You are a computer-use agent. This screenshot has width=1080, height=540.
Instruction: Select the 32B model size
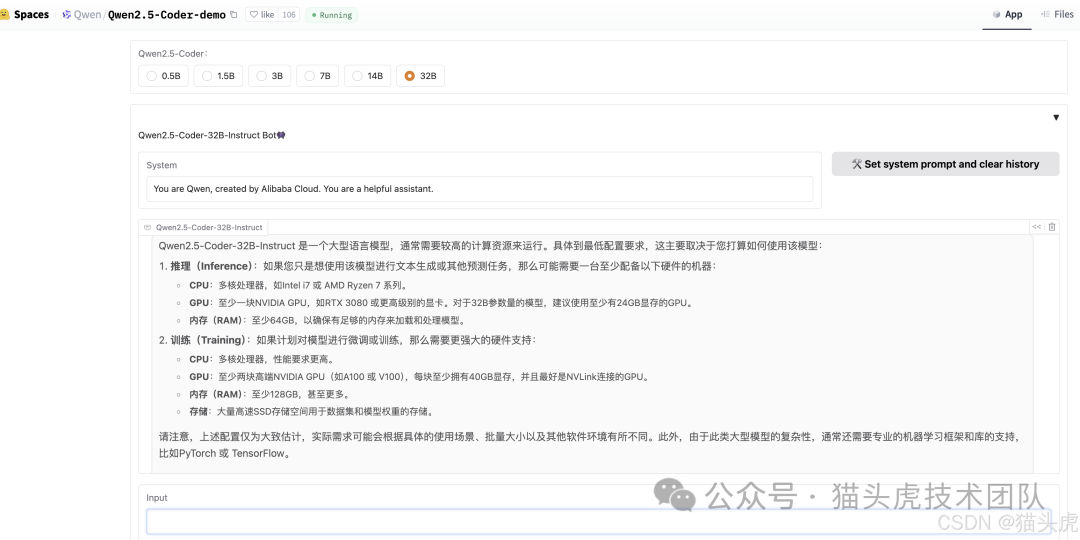pos(420,76)
